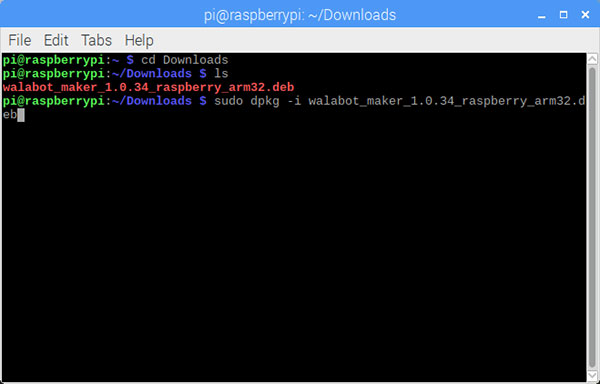
Task: Click the scrollbar up arrow
Action: [x=592, y=59]
